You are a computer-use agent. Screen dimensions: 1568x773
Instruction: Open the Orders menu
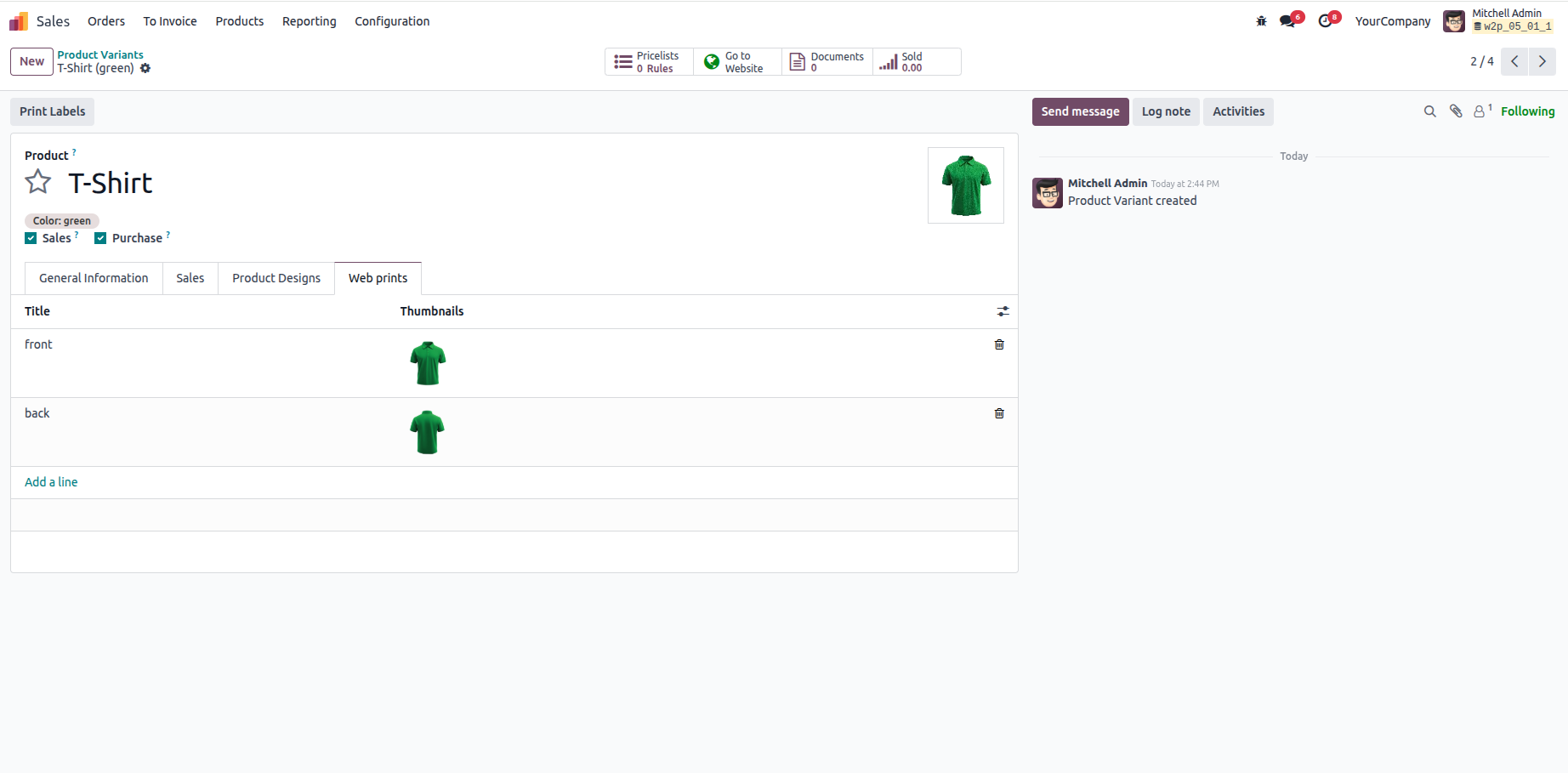click(106, 21)
